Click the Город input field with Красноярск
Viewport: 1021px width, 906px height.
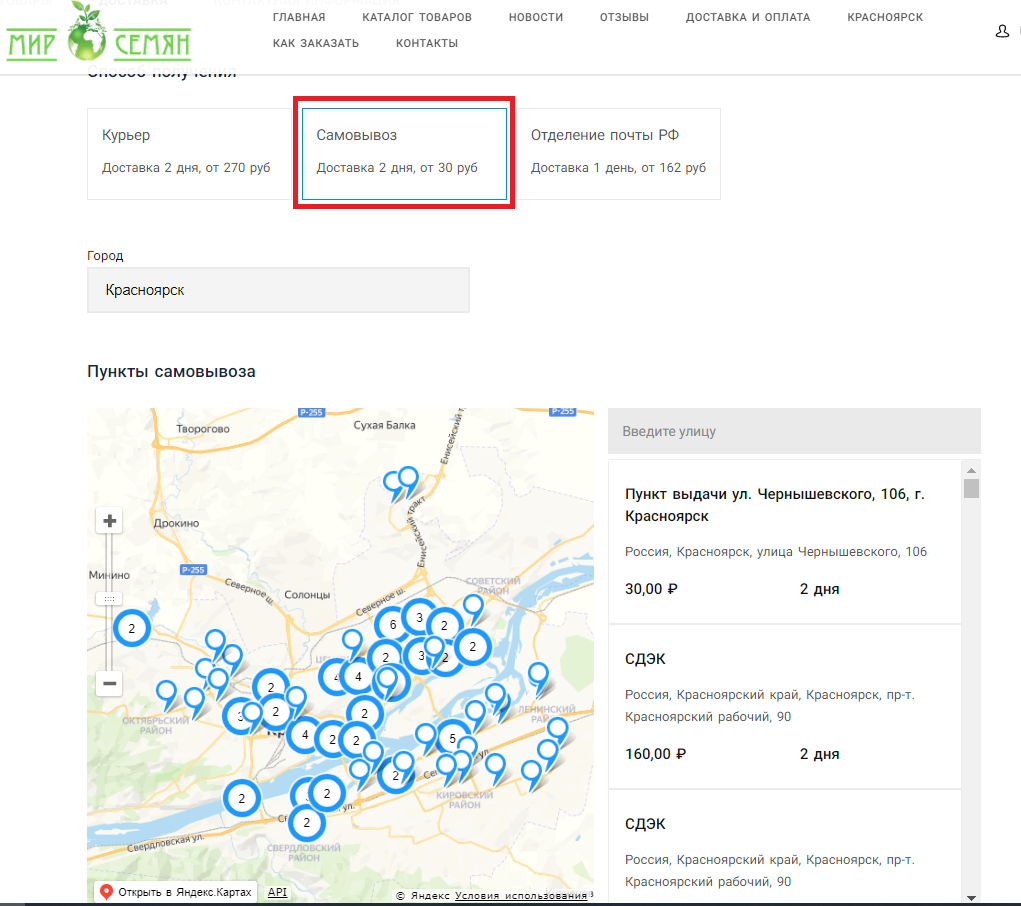pos(278,290)
